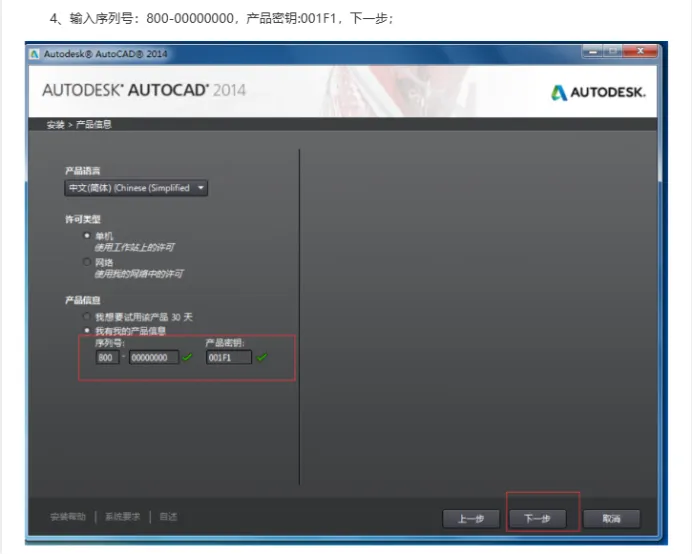The width and height of the screenshot is (692, 555).
Task: Click the green checkmark beside product key
Action: pos(262,357)
